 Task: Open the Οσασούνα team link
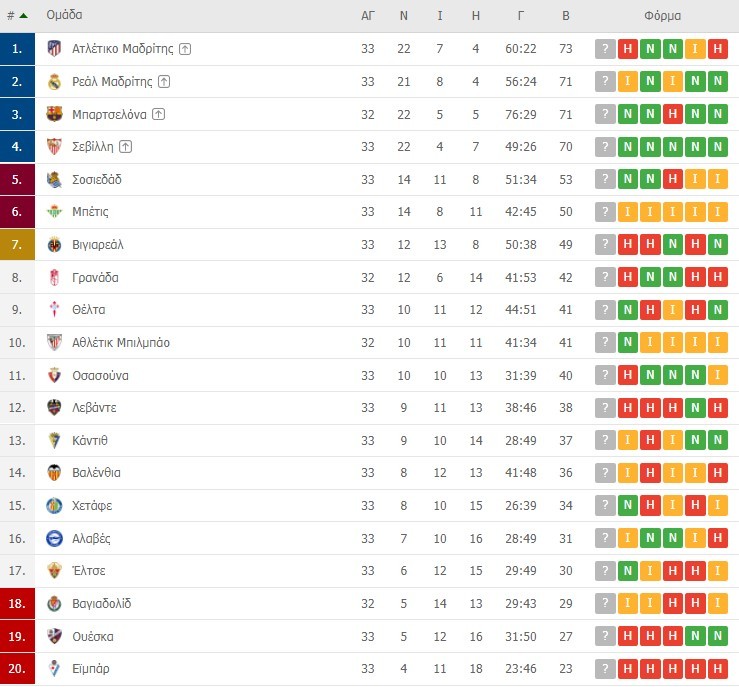(100, 376)
